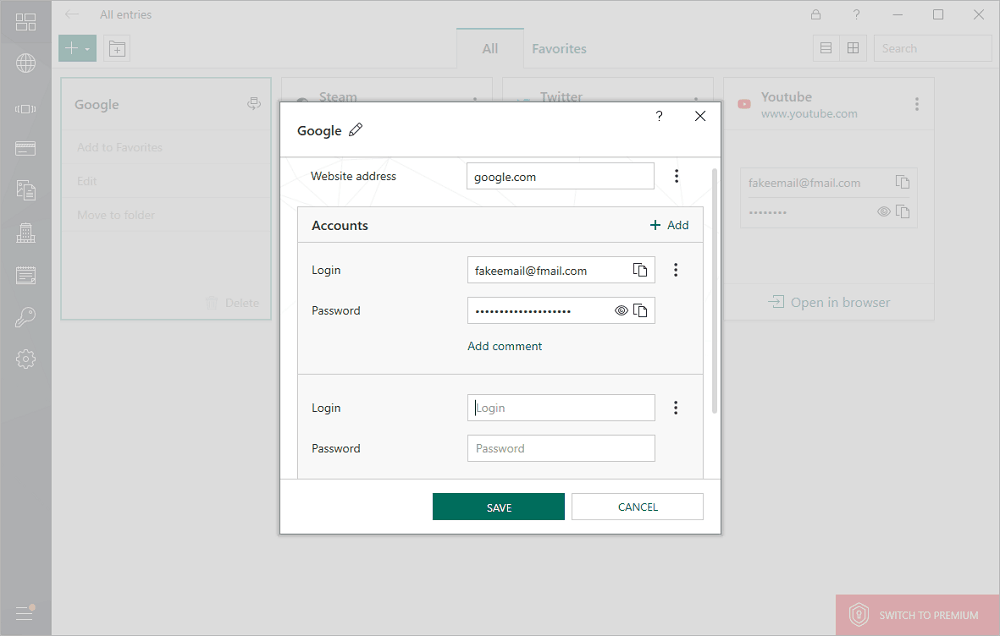Open the main window help question mark
This screenshot has width=1000, height=636.
pos(857,14)
